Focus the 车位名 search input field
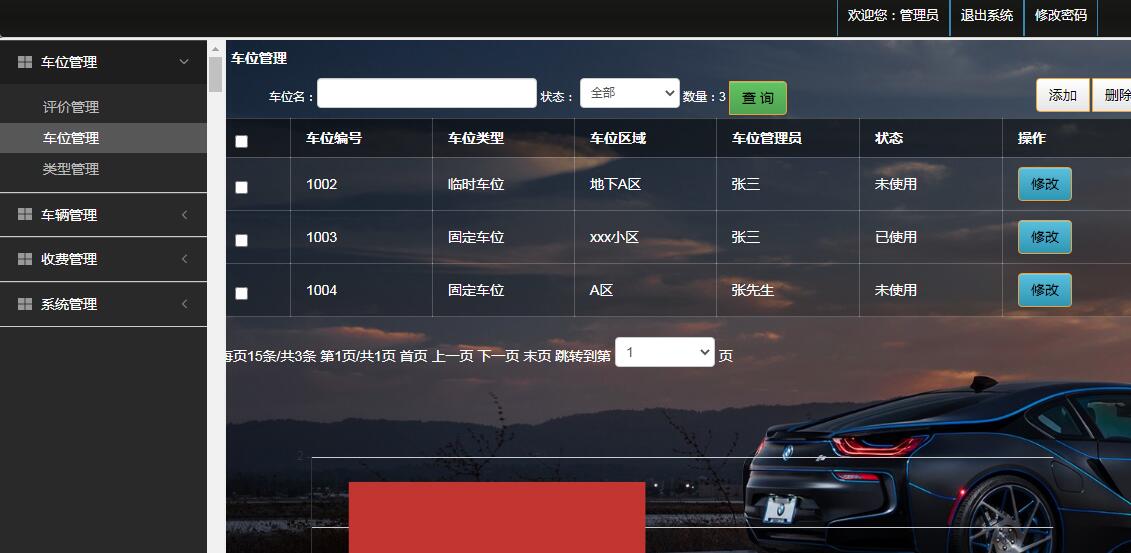1131x553 pixels. [x=427, y=93]
